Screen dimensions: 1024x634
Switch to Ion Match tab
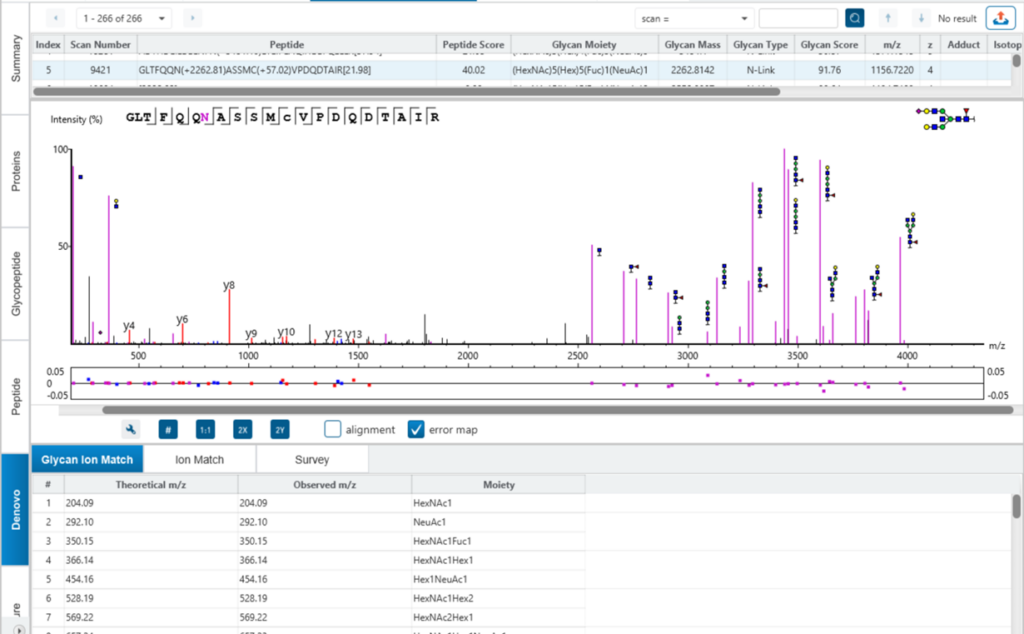coord(199,460)
